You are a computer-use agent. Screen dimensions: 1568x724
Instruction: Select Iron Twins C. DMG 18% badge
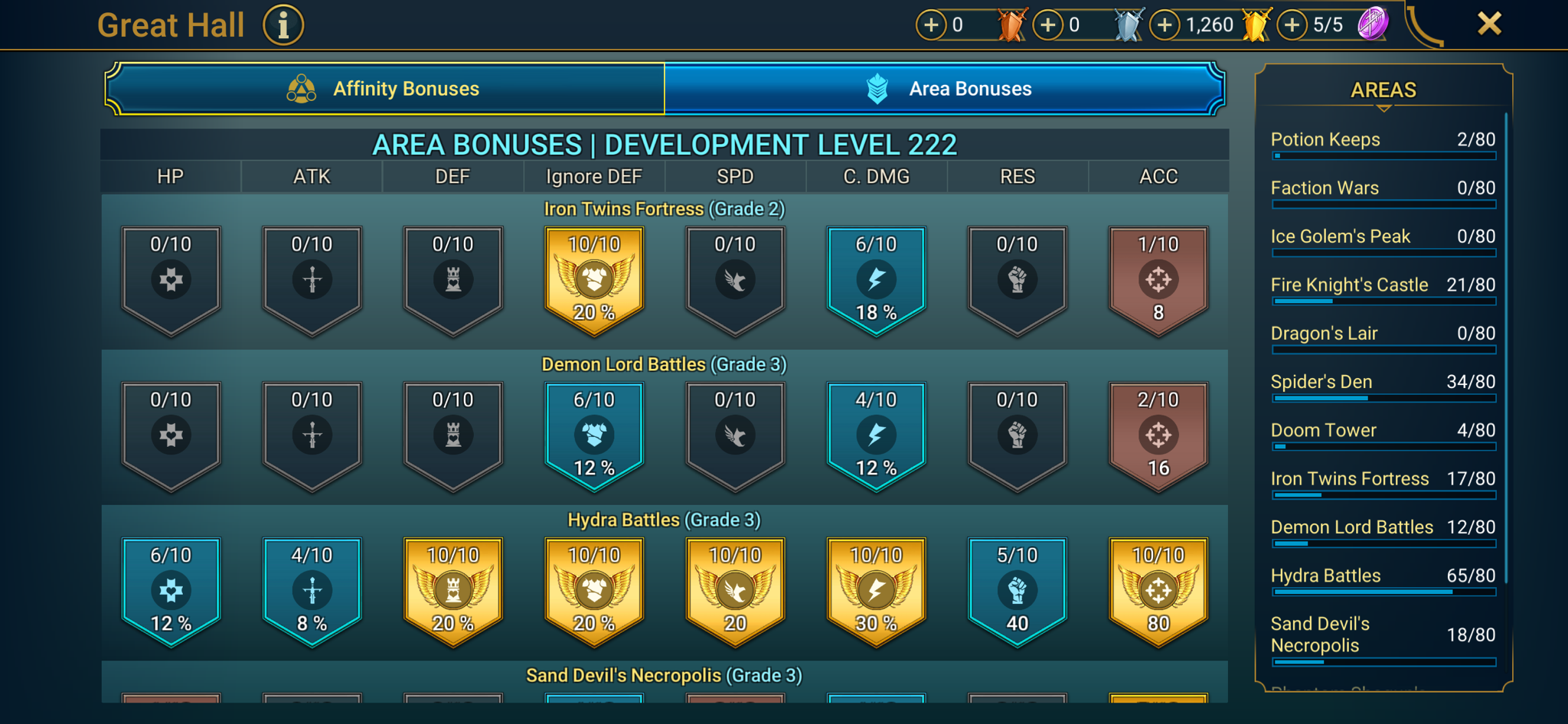coord(876,281)
